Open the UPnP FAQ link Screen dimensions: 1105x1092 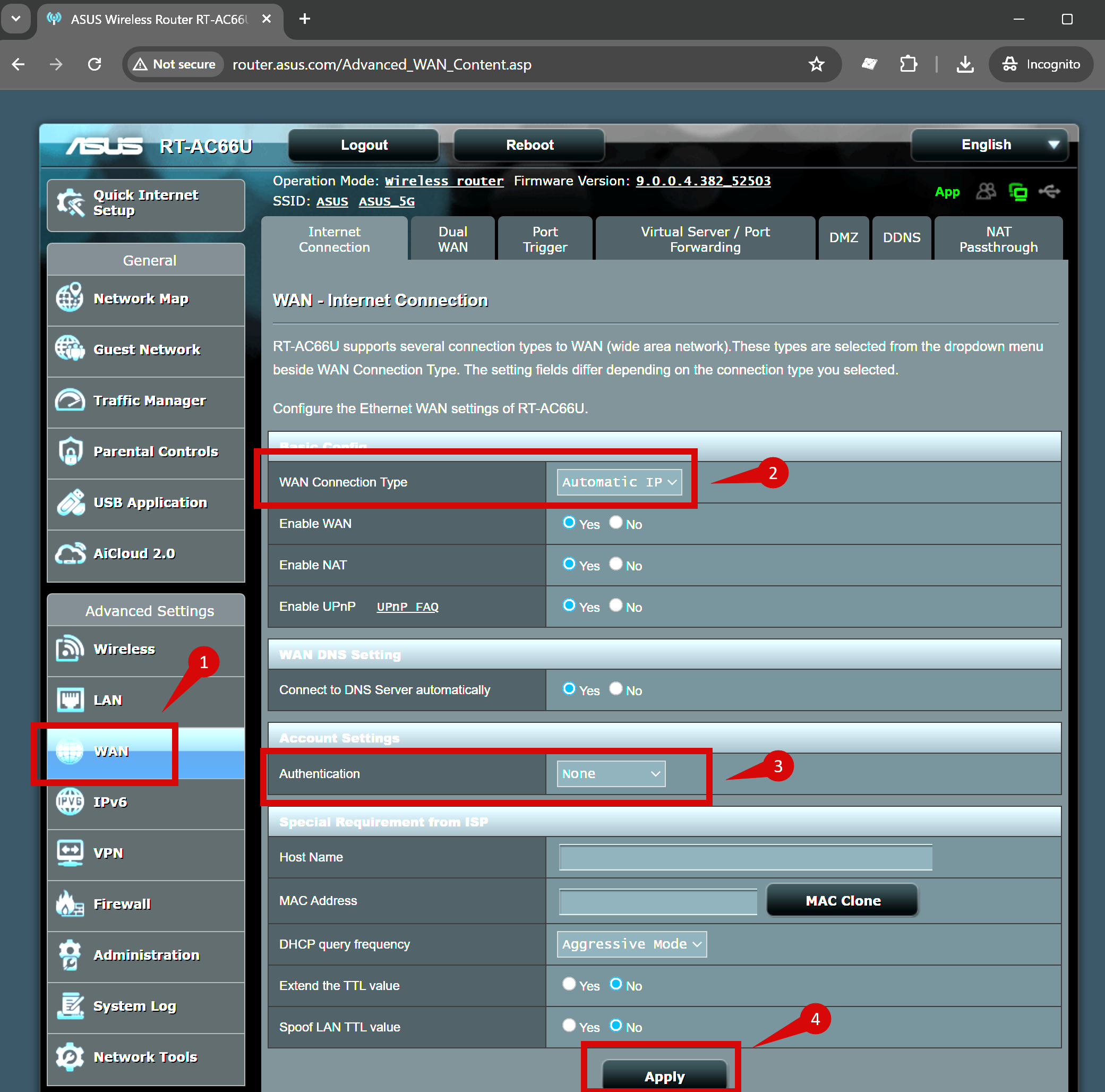pos(407,607)
